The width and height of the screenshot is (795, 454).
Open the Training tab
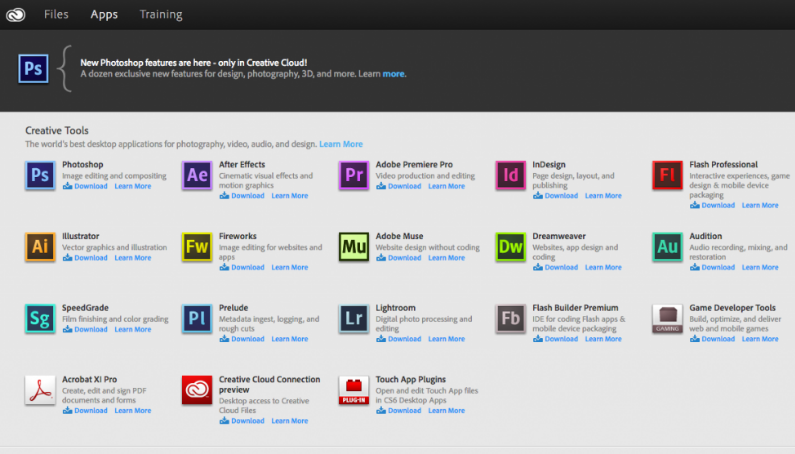pyautogui.click(x=161, y=15)
